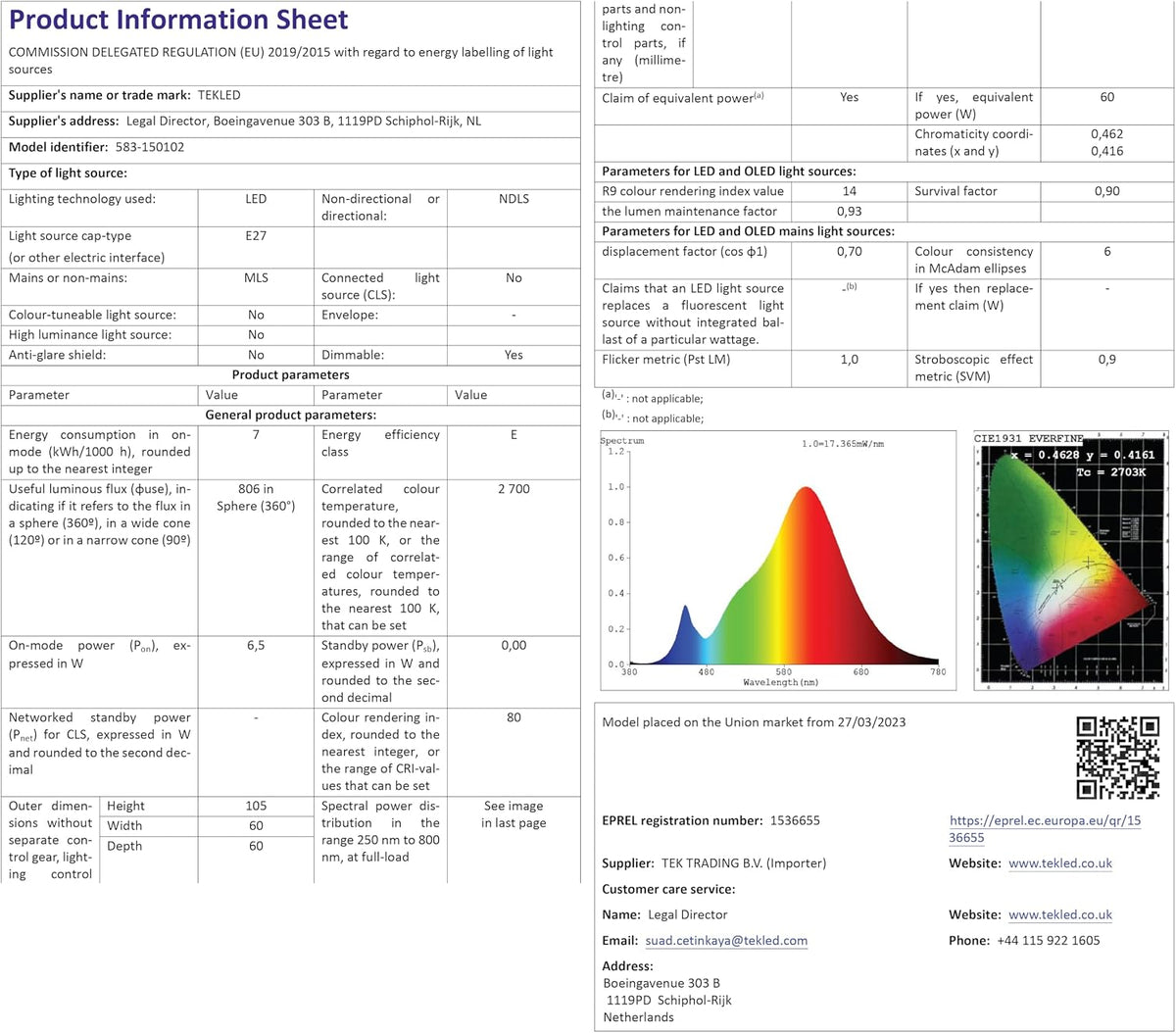Click the energy consumption value 7
The width and height of the screenshot is (1176, 1033).
(256, 434)
